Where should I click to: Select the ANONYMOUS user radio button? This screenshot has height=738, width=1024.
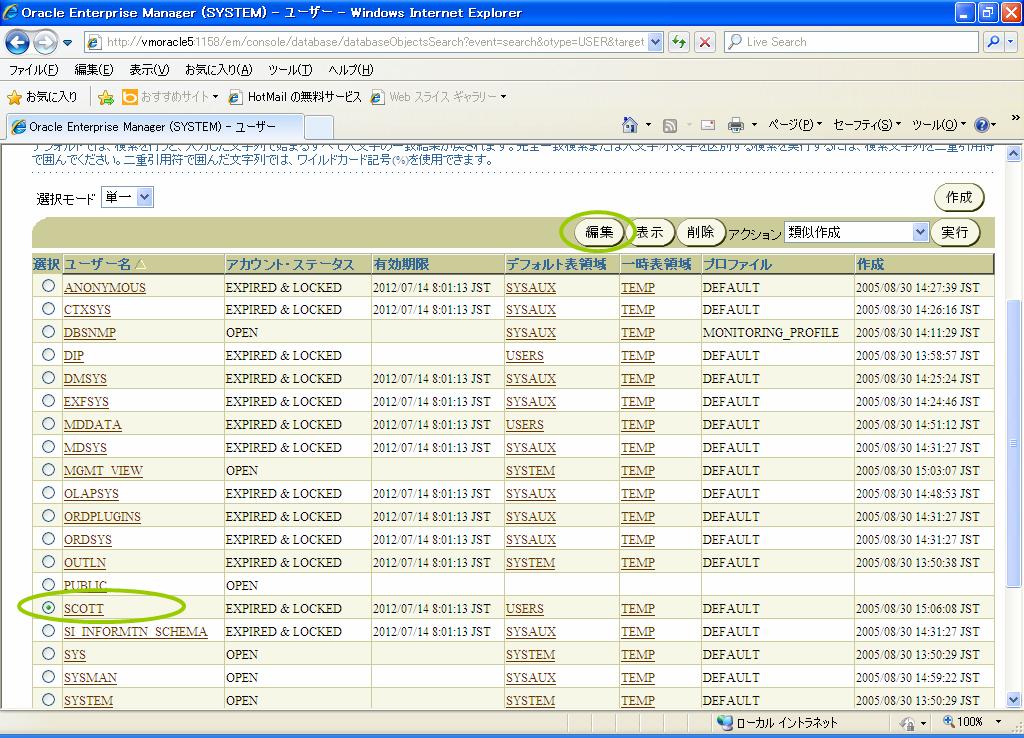click(48, 285)
